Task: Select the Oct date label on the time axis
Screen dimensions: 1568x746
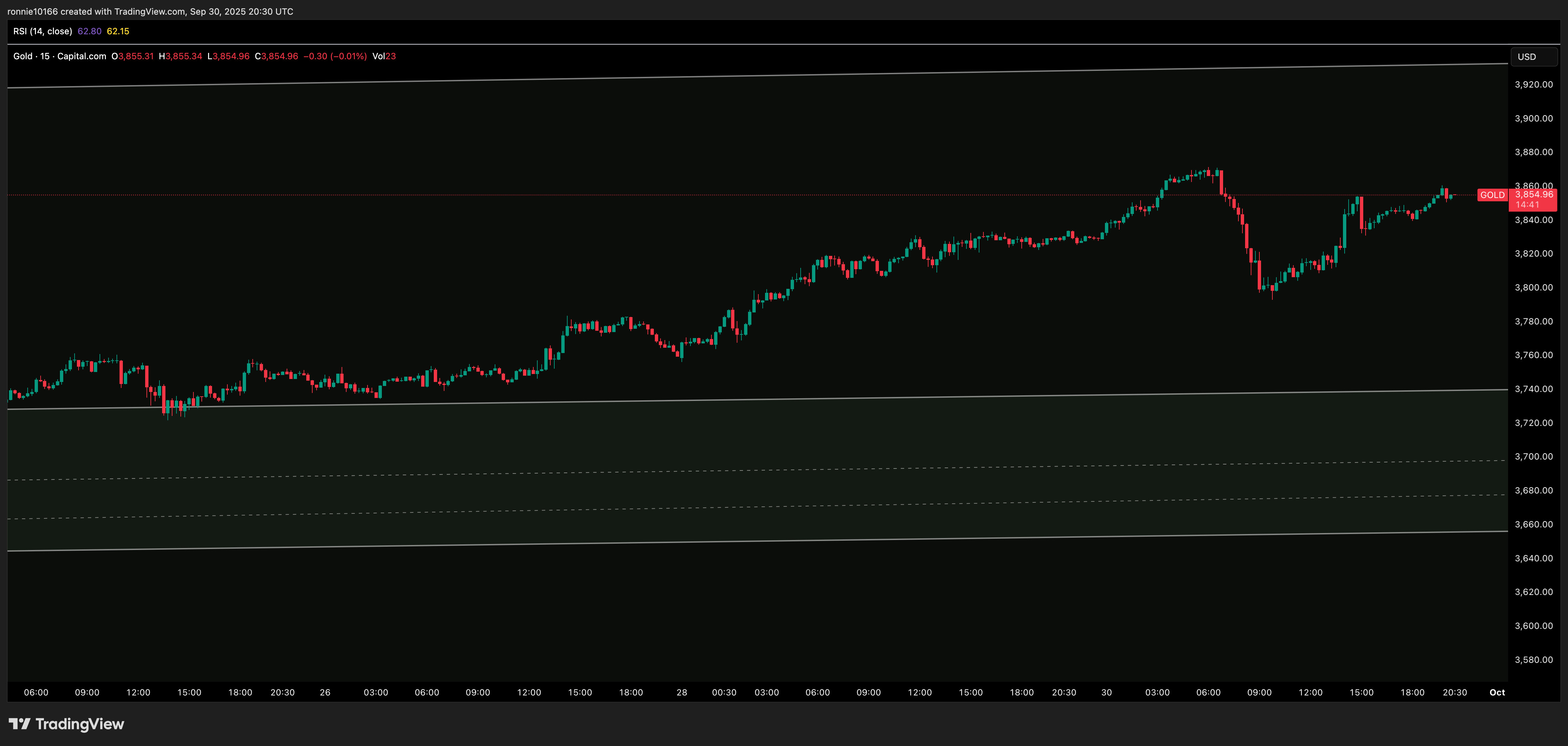Action: pos(1497,692)
